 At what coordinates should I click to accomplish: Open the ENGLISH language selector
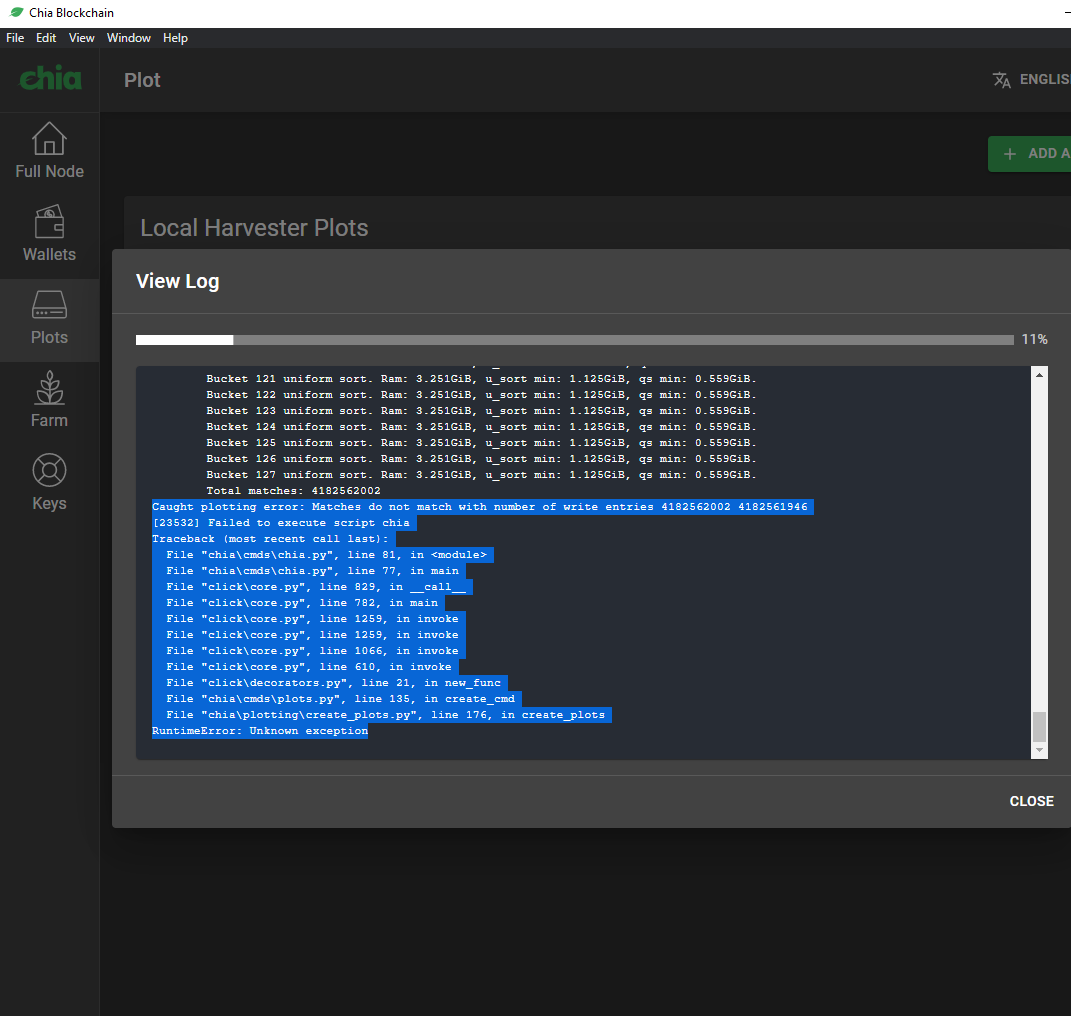[1045, 79]
